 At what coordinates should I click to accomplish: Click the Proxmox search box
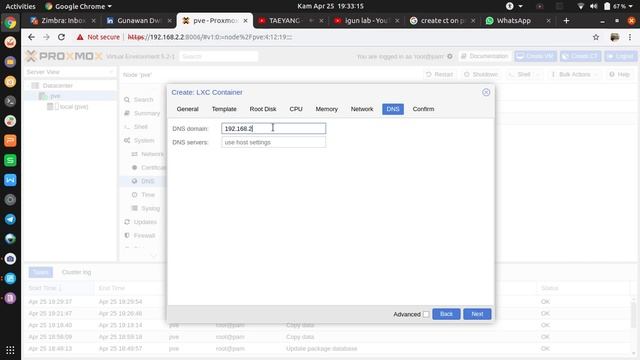(219, 56)
